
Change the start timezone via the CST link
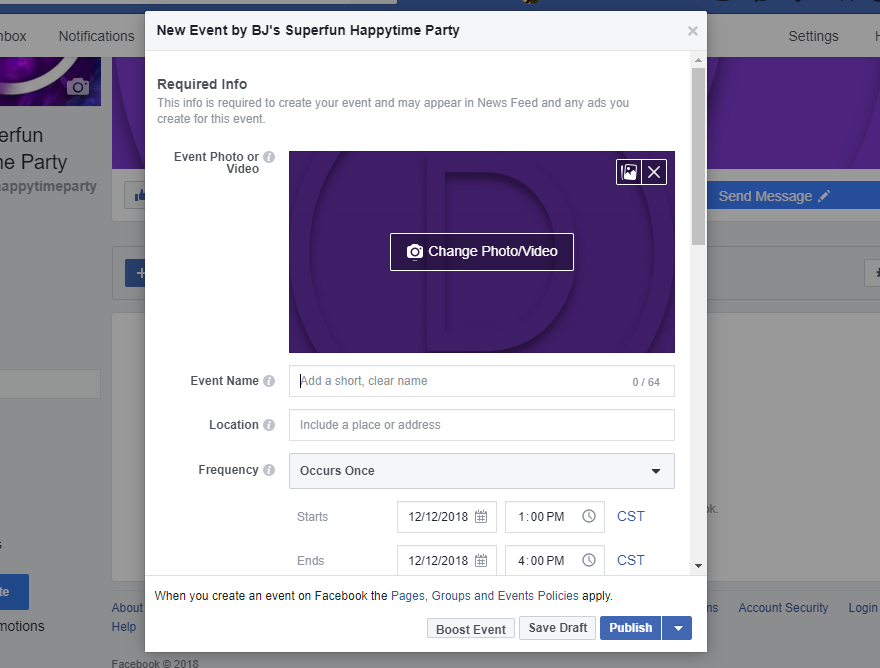coord(630,516)
